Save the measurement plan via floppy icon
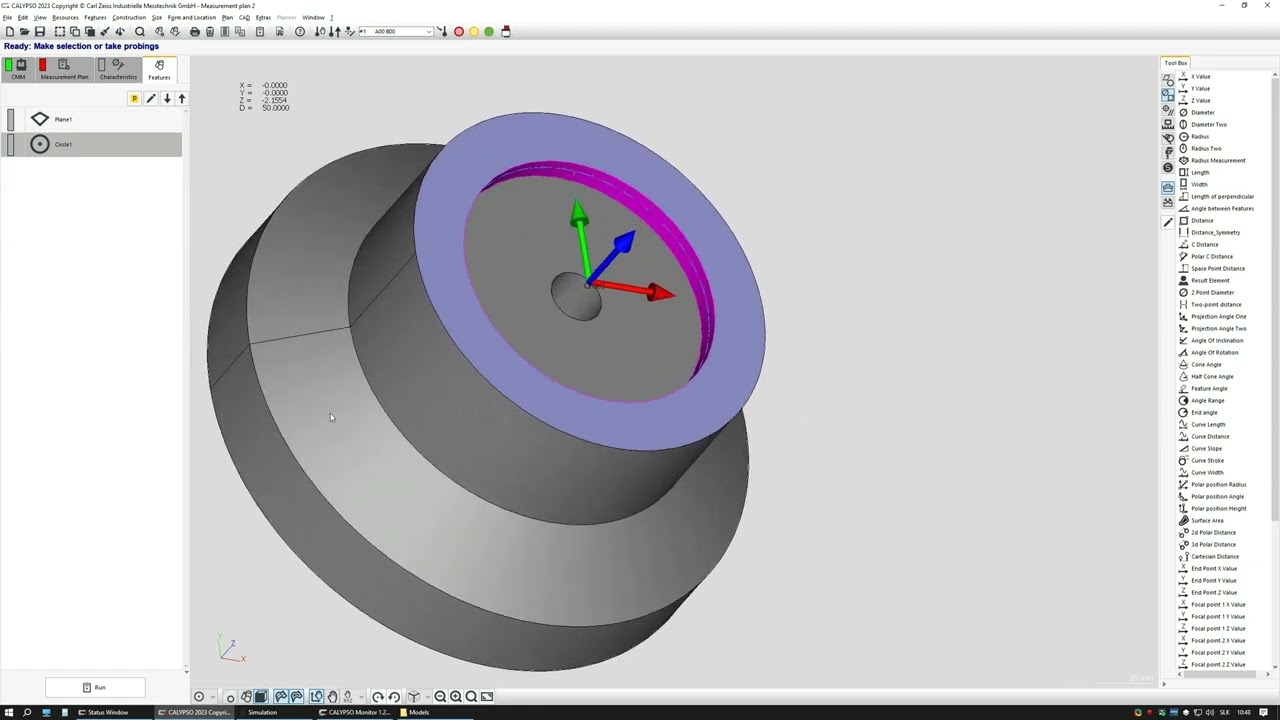This screenshot has width=1280, height=720. tap(40, 32)
